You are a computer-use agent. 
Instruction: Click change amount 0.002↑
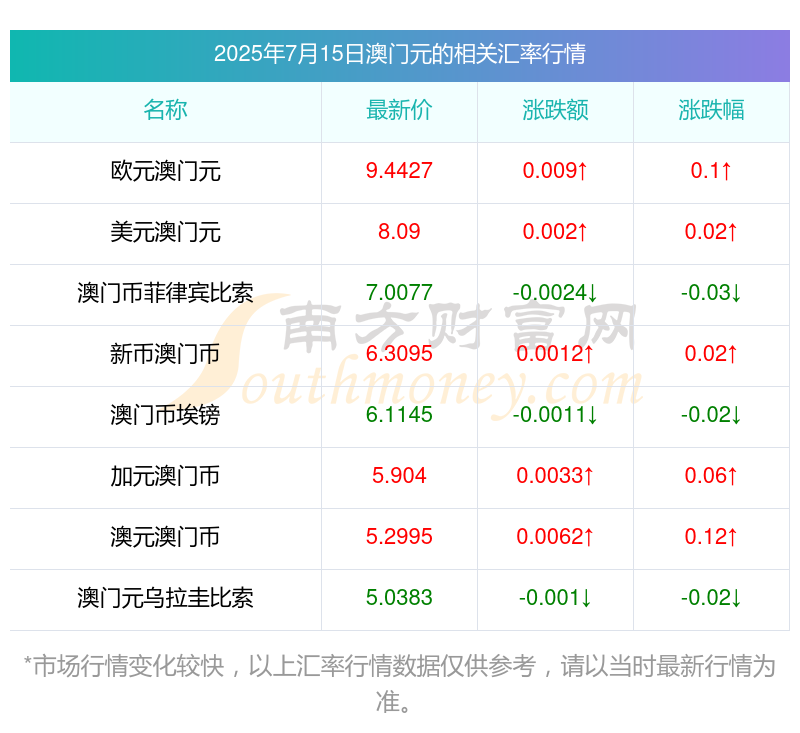(x=555, y=232)
